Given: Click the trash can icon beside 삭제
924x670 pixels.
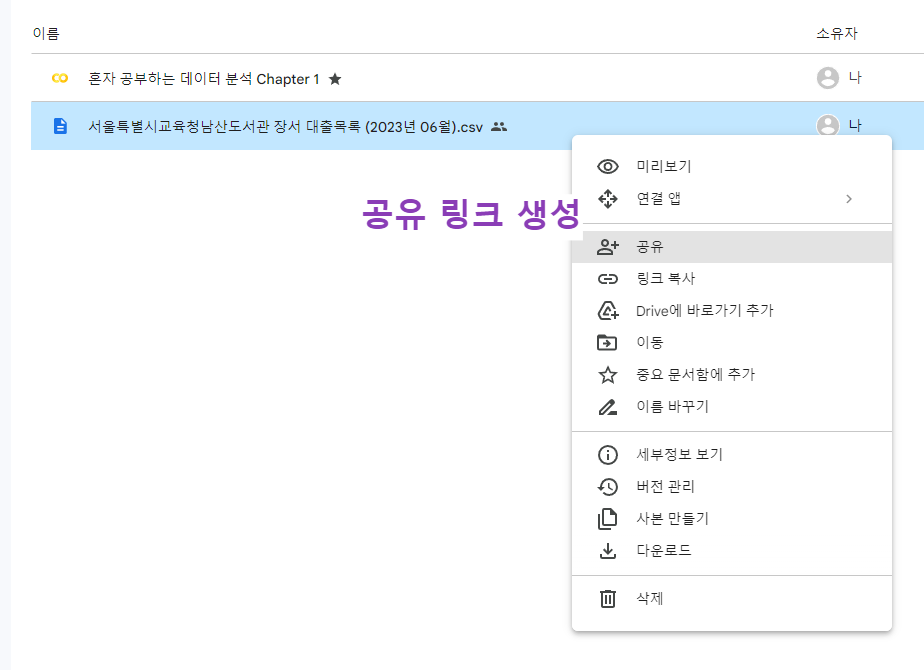Looking at the screenshot, I should [x=608, y=599].
